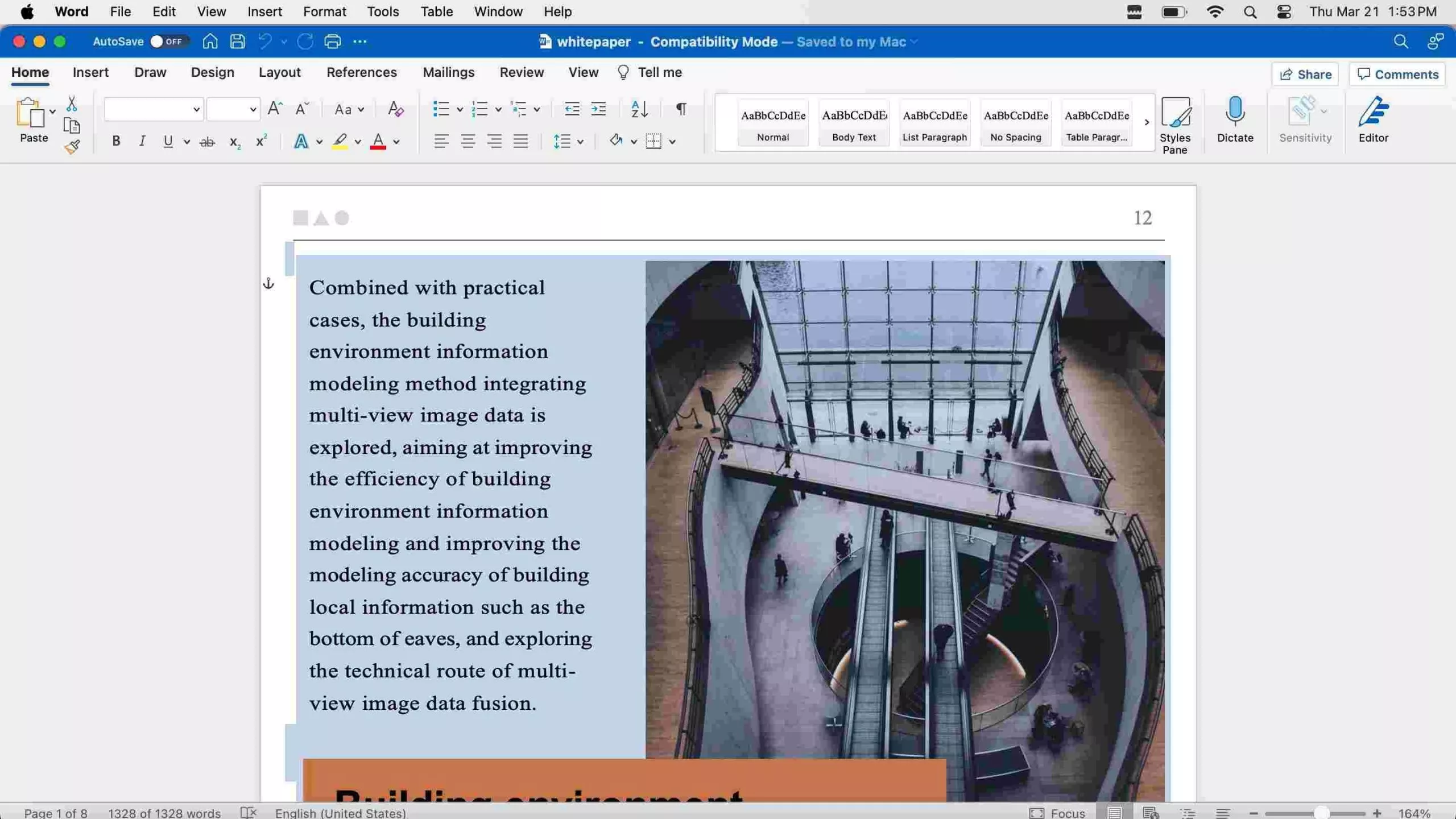Image resolution: width=1456 pixels, height=819 pixels.
Task: Open the Styles Pane
Action: pos(1176,122)
